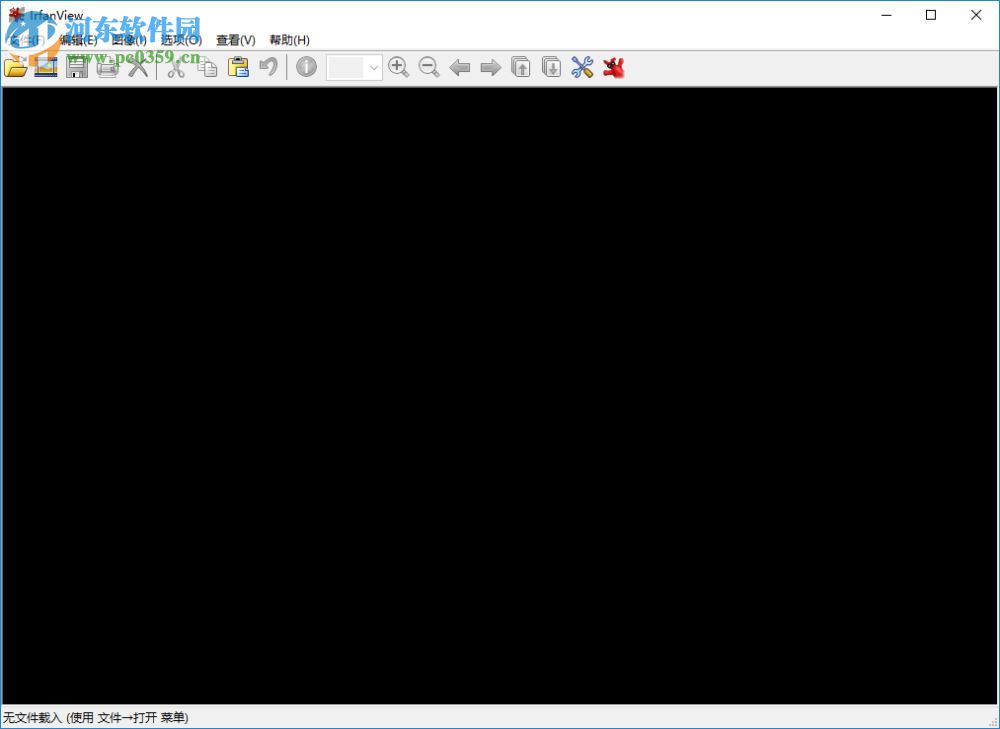Image resolution: width=1000 pixels, height=729 pixels.
Task: Open the 图像(I) menu
Action: [x=129, y=40]
